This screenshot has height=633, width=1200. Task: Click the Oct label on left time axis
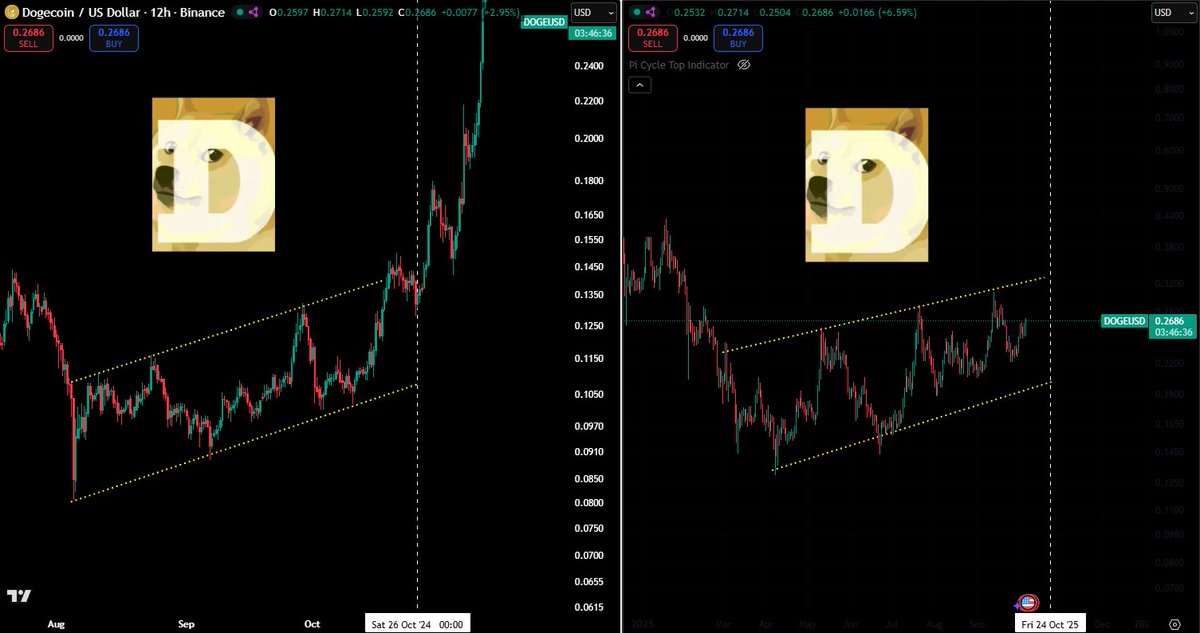coord(312,624)
